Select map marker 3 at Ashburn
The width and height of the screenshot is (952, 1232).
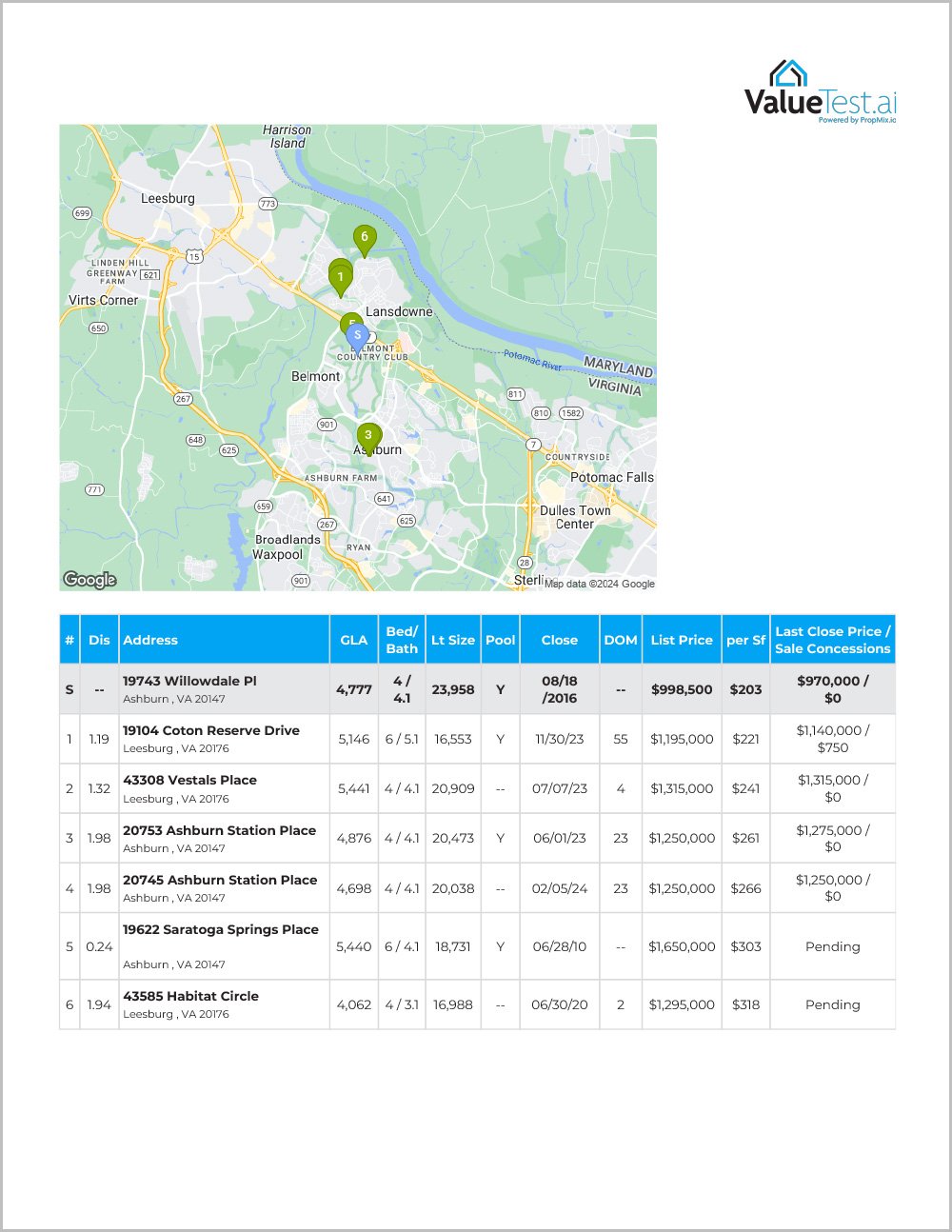(368, 439)
